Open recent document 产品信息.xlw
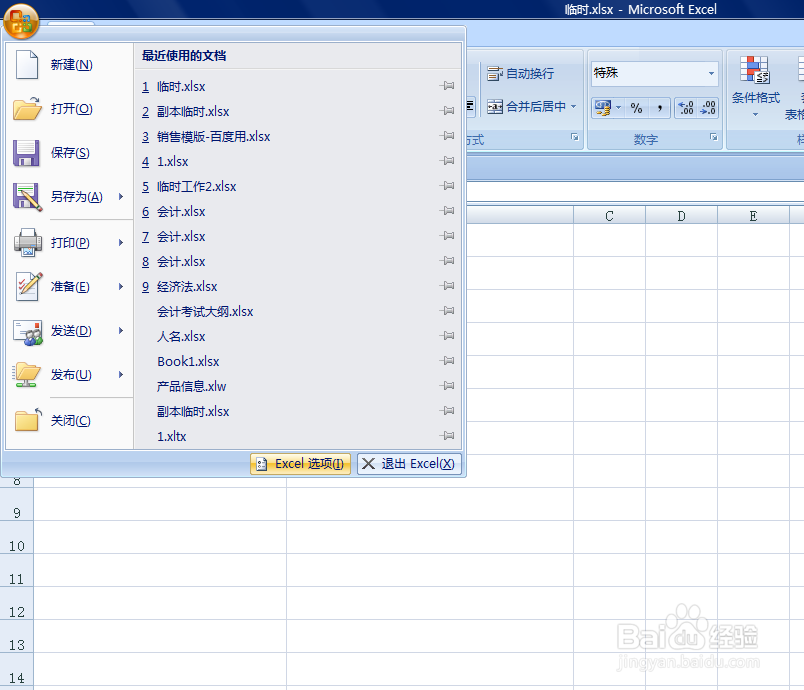This screenshot has height=690, width=804. pyautogui.click(x=191, y=387)
